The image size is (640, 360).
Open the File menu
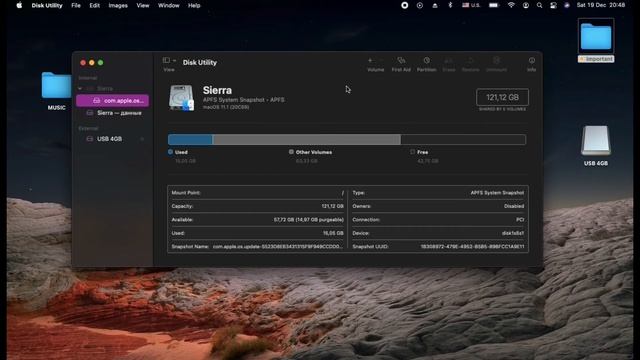pos(76,5)
